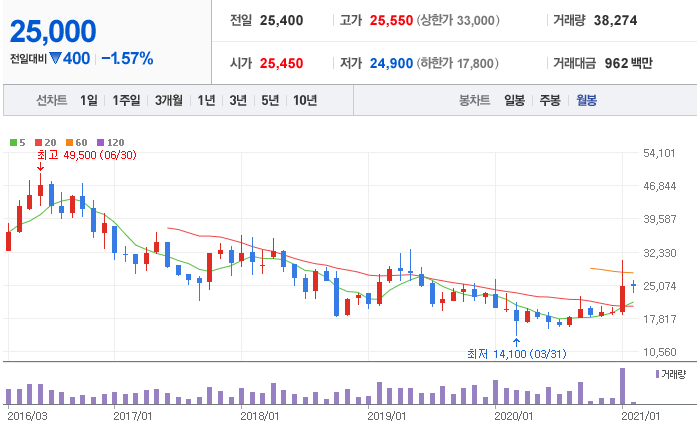Image resolution: width=697 pixels, height=433 pixels.
Task: Click the 저가 24,900 value
Action: tap(391, 63)
